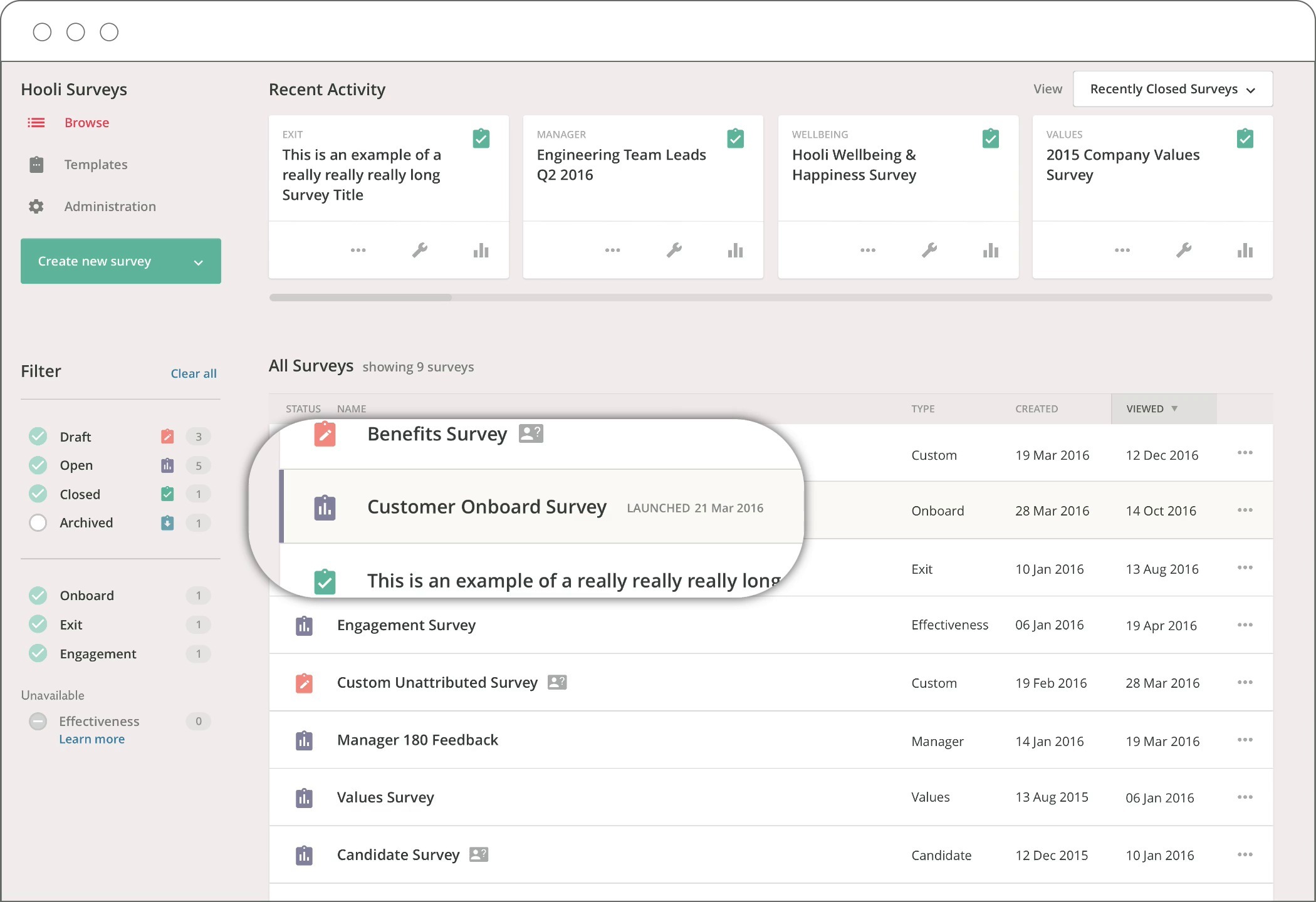Click ellipsis on Hooli Wellbeing card

pyautogui.click(x=868, y=251)
